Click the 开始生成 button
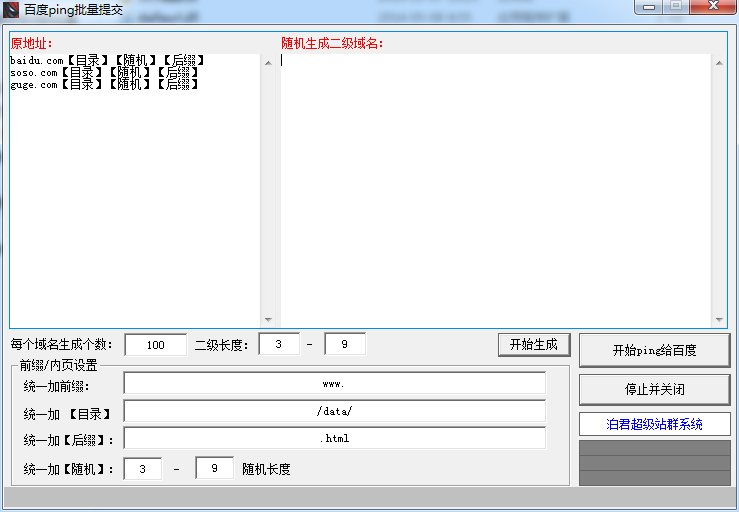The height and width of the screenshot is (512, 739). point(534,345)
